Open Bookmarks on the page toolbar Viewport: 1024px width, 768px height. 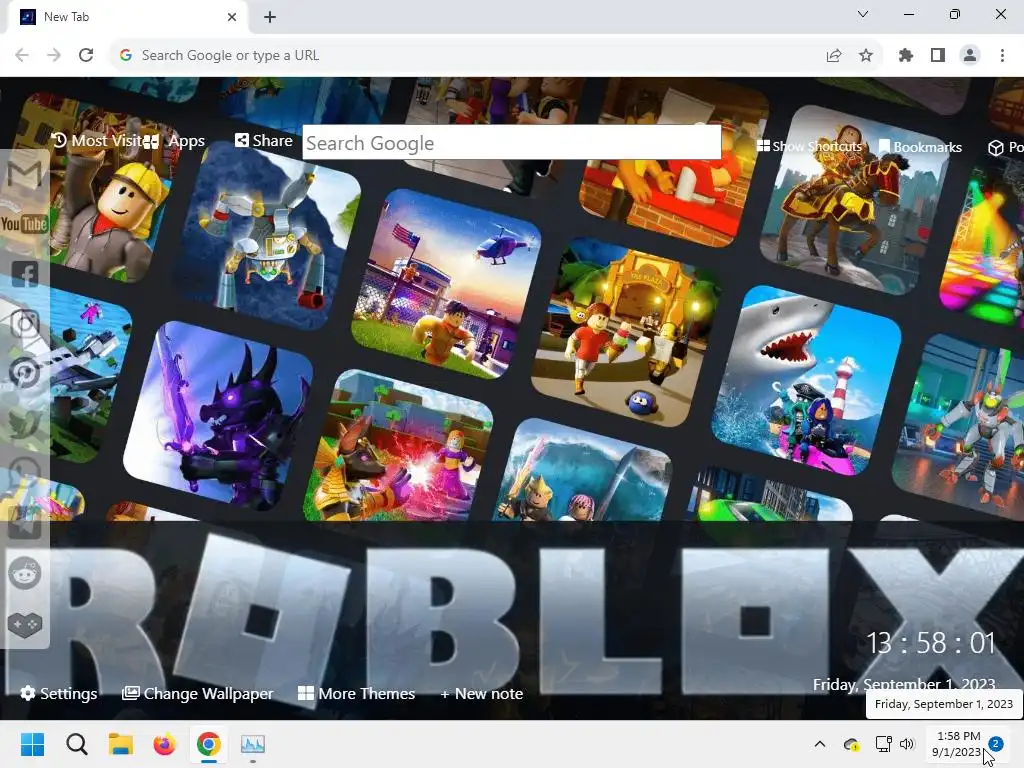(x=920, y=147)
